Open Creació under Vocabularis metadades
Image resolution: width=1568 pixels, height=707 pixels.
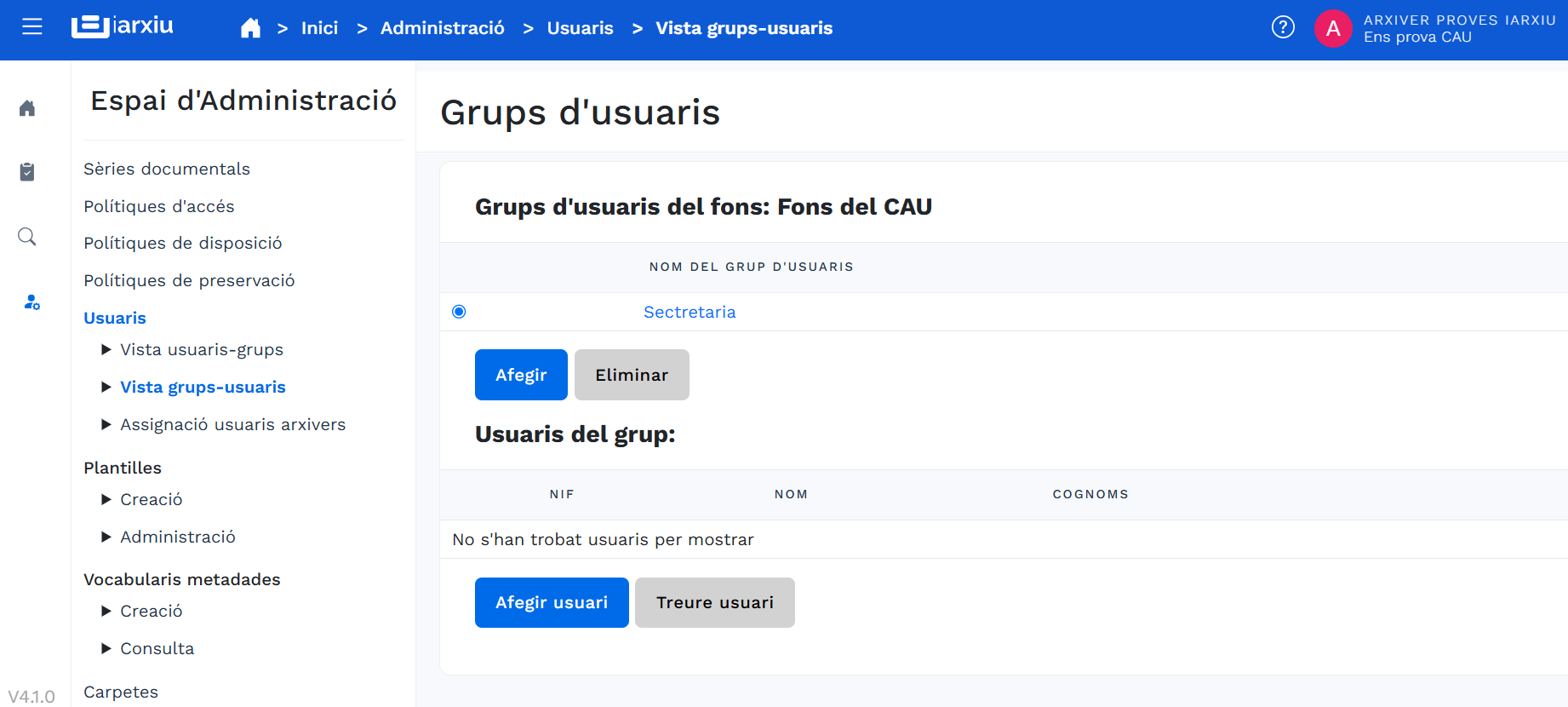click(x=152, y=611)
